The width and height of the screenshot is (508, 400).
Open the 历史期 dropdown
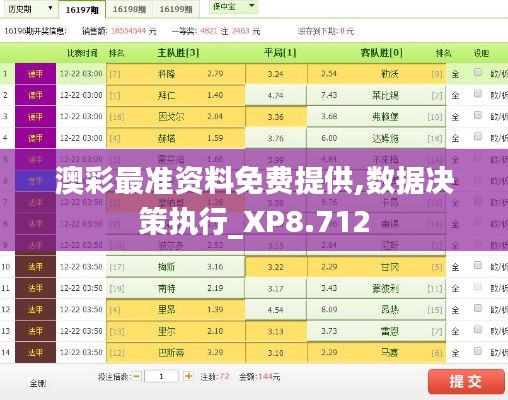pos(30,9)
